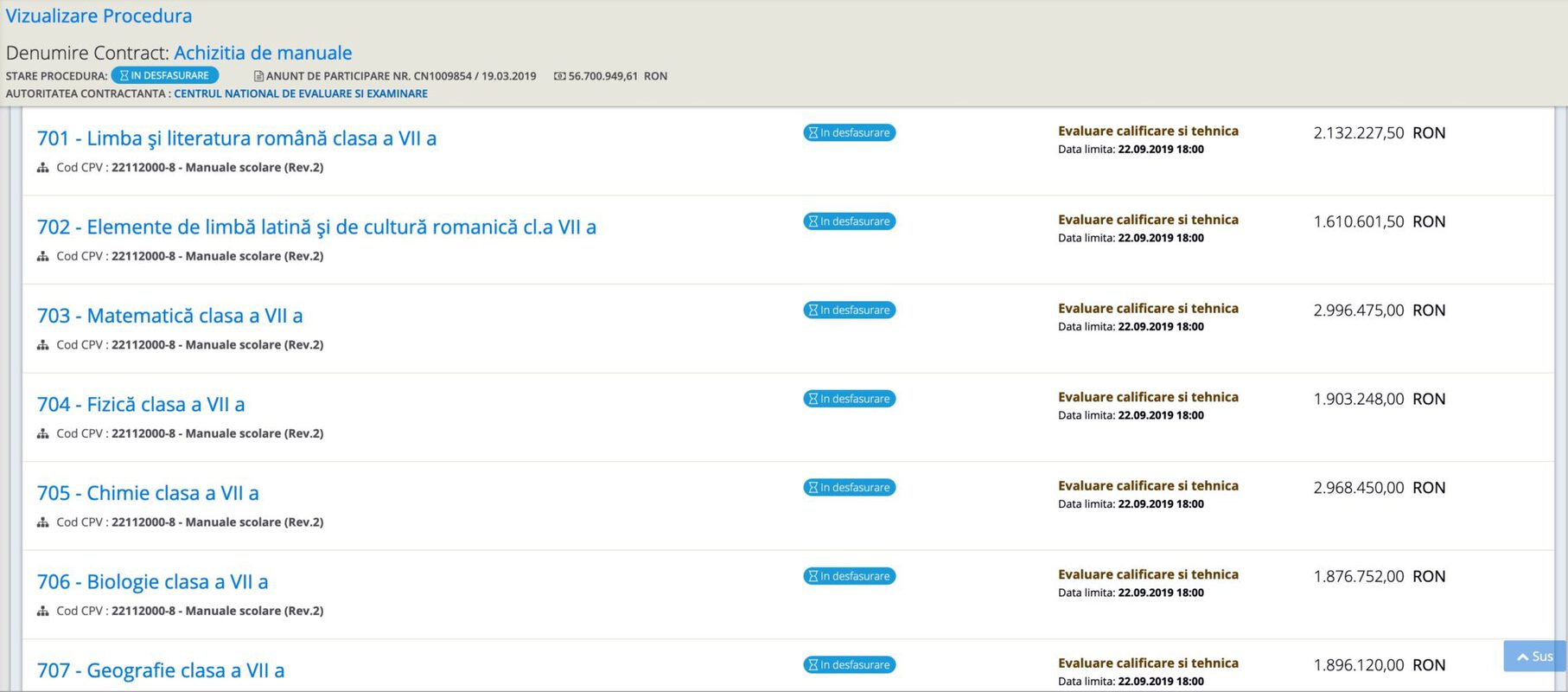Click ANUNT DE PARTICIPARE NR. CN1009854 text
Image resolution: width=1568 pixels, height=692 pixels.
pyautogui.click(x=401, y=76)
